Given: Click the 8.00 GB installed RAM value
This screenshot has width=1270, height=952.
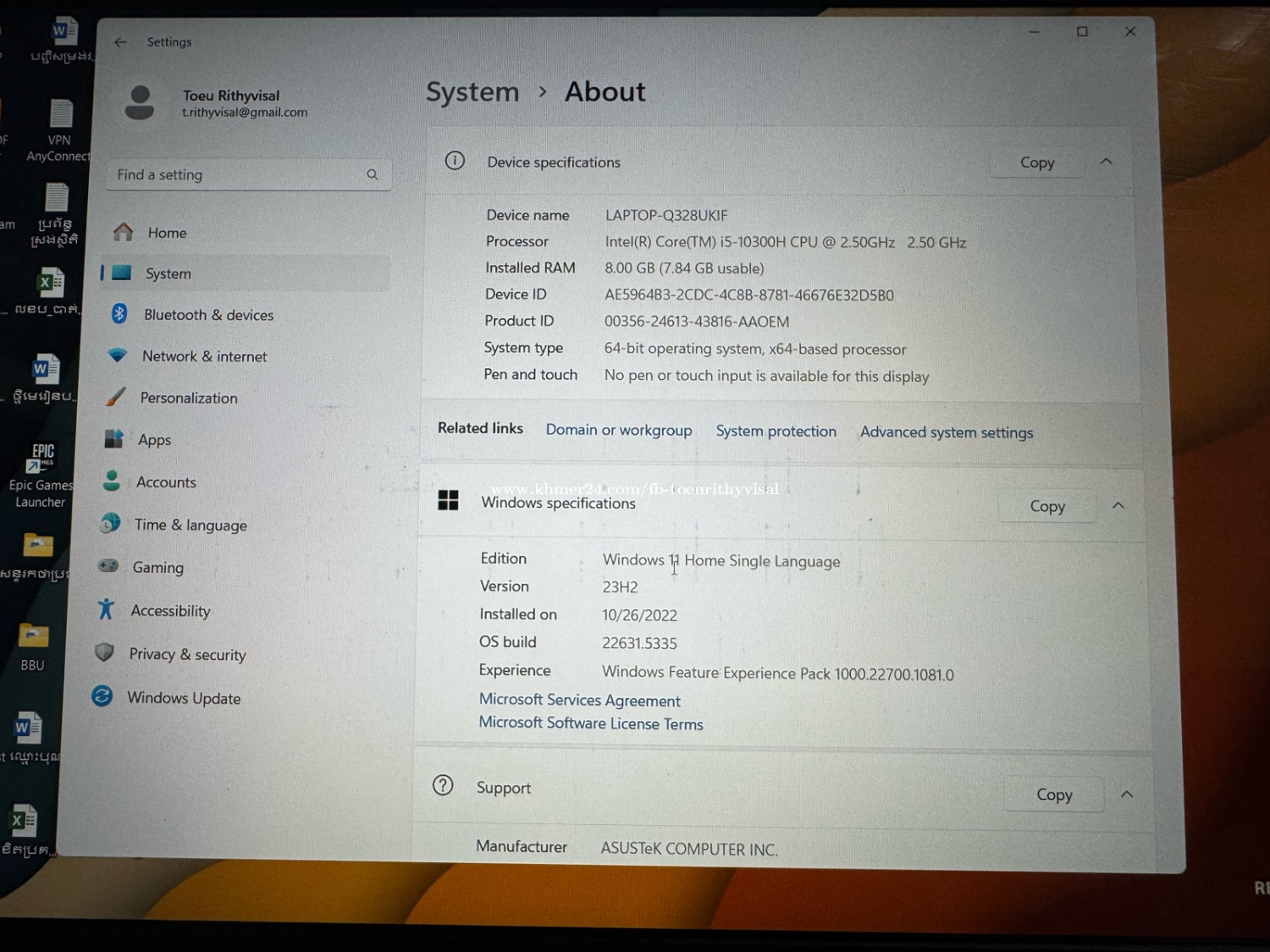Looking at the screenshot, I should (x=684, y=268).
